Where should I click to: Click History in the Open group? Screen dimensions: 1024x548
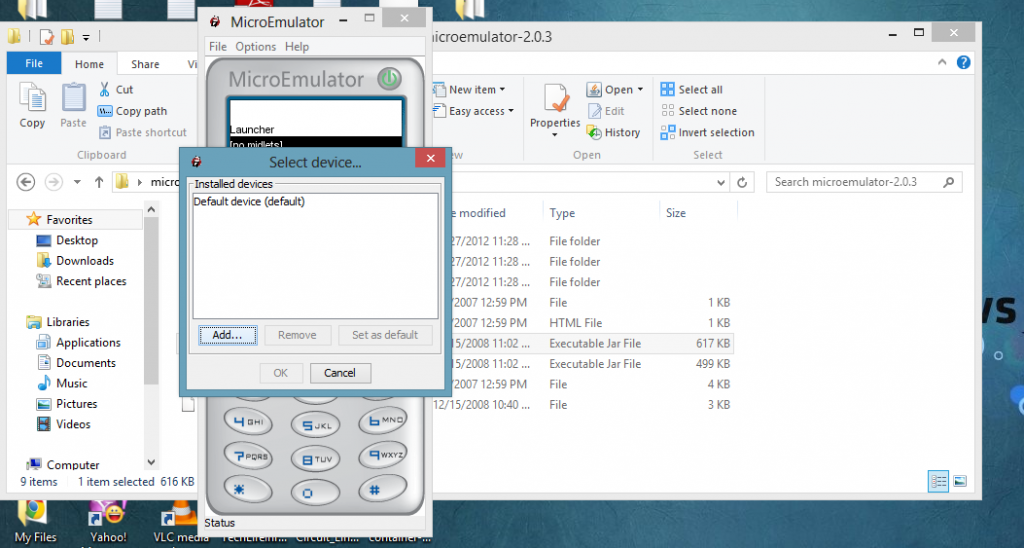[613, 133]
